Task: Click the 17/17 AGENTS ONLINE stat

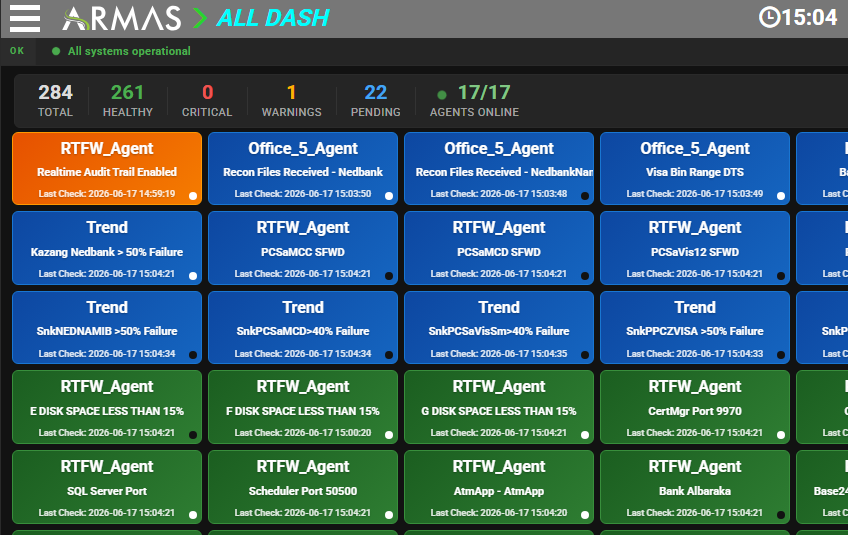Action: [474, 100]
